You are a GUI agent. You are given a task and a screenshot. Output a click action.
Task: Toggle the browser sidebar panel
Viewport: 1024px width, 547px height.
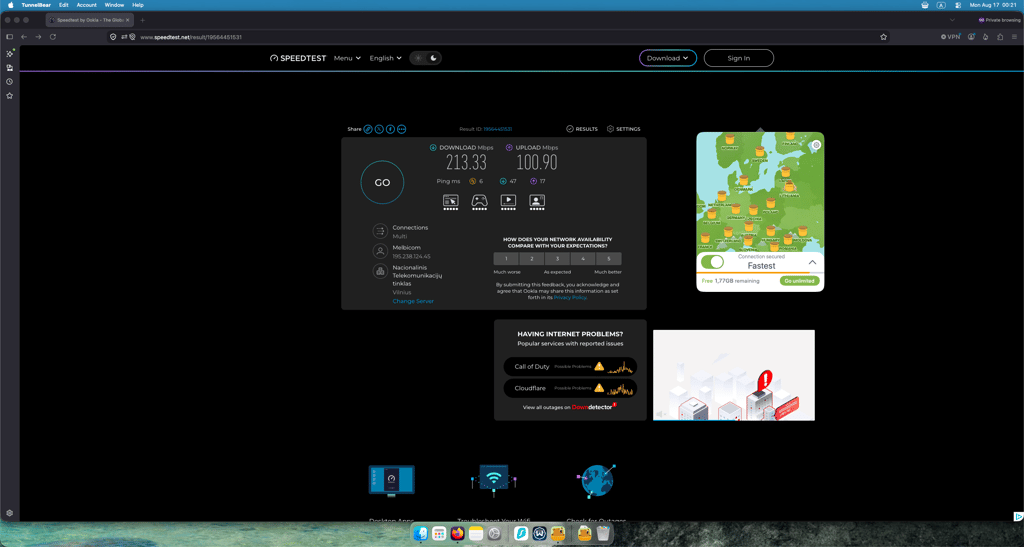pyautogui.click(x=9, y=37)
